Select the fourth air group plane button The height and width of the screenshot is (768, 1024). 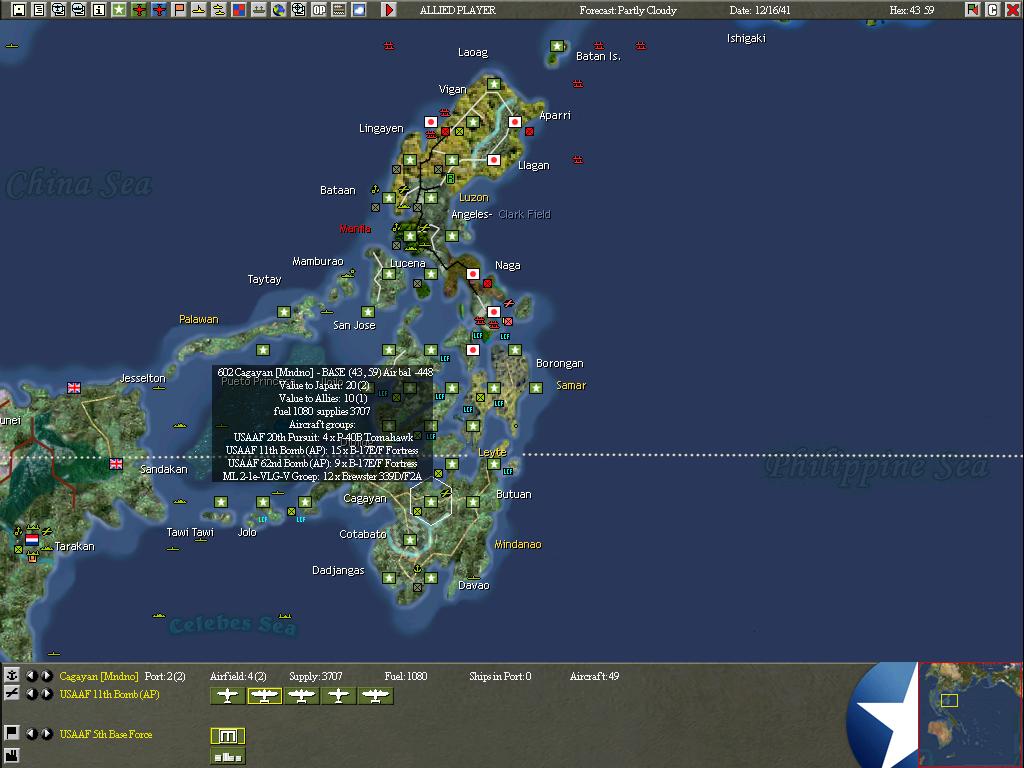tap(338, 696)
